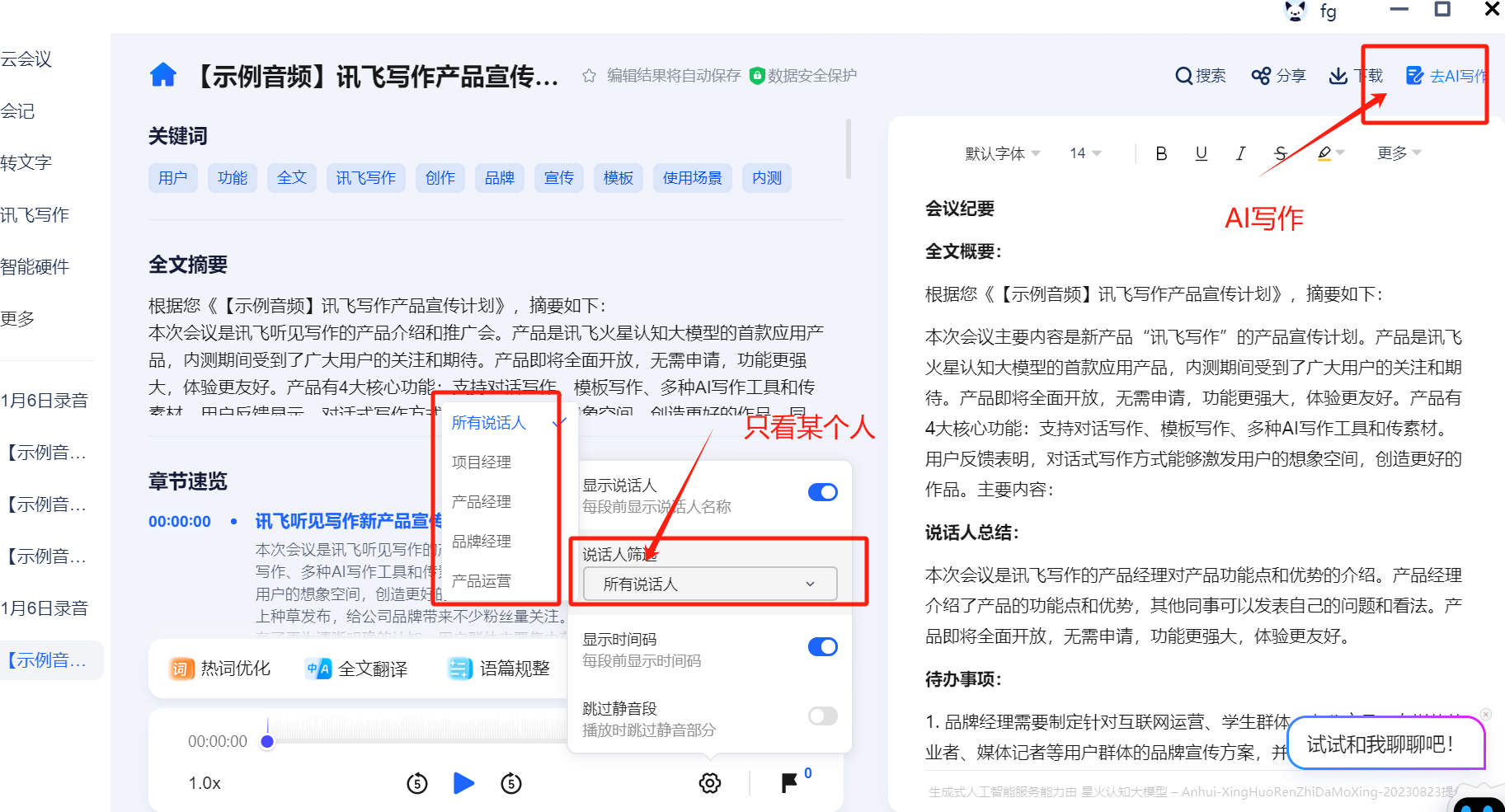Open the 默认字体 font dropdown
Image resolution: width=1505 pixels, height=812 pixels.
(x=1003, y=153)
